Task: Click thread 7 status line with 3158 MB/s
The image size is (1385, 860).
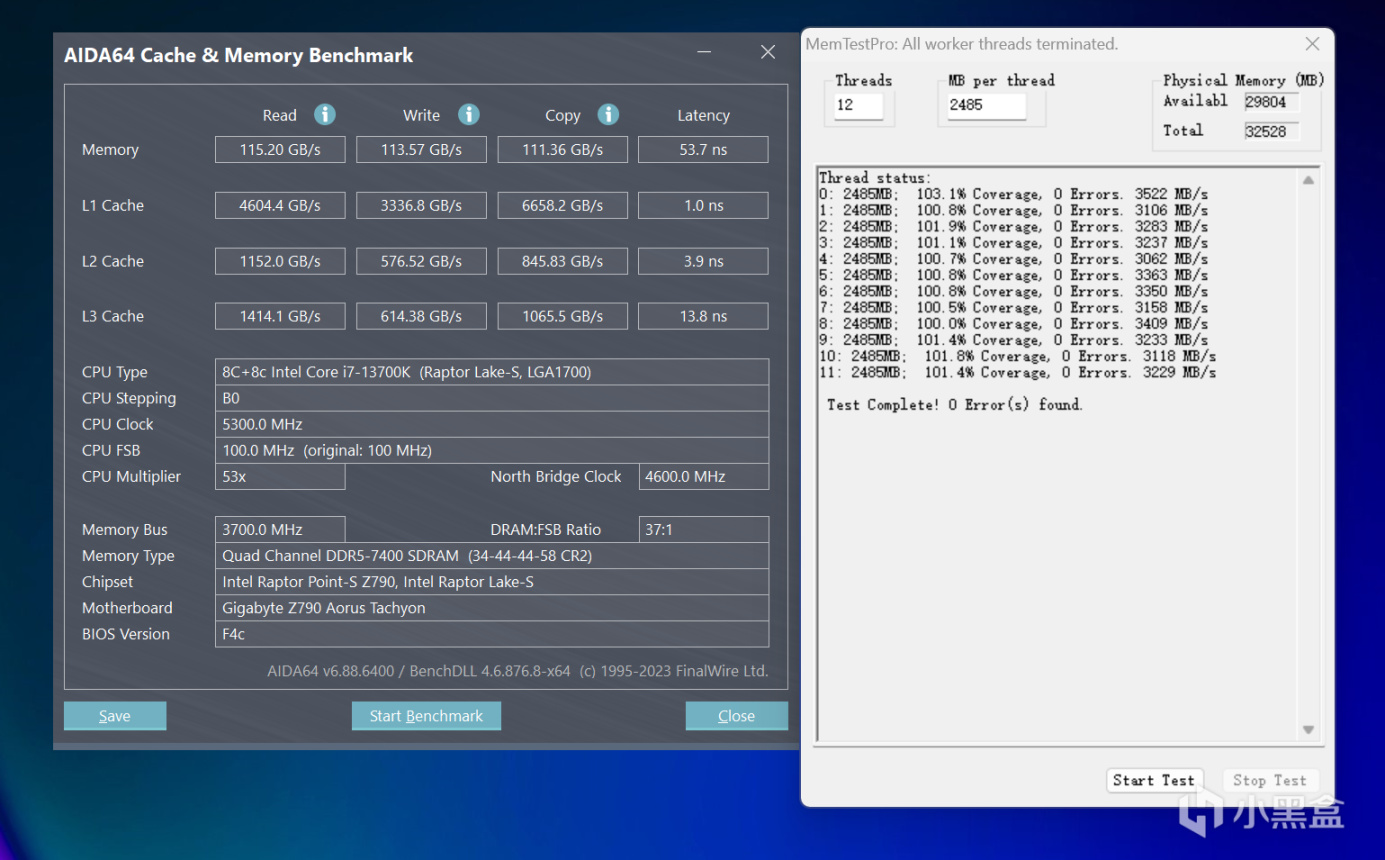Action: pos(1013,307)
